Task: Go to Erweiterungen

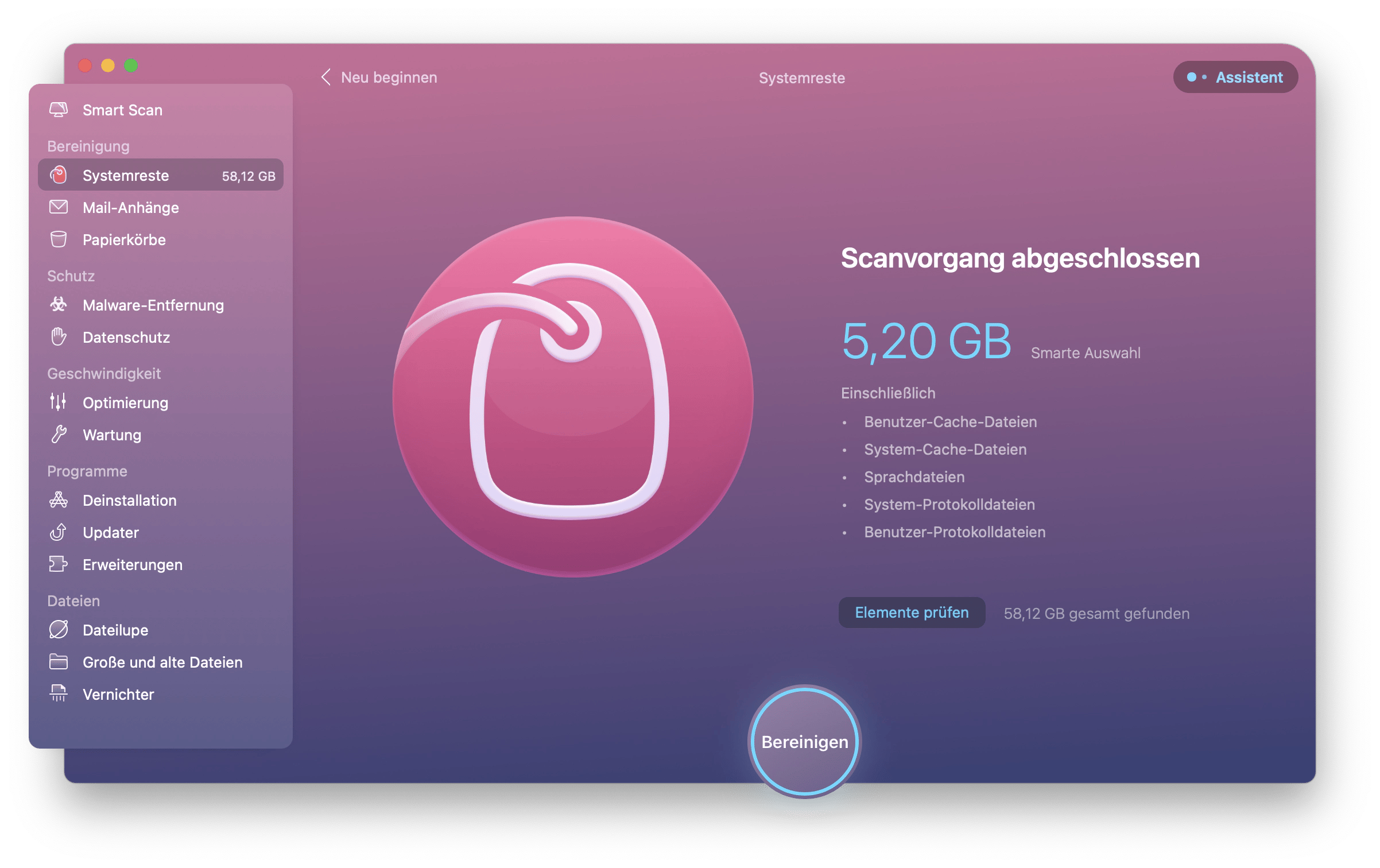Action: [x=161, y=564]
